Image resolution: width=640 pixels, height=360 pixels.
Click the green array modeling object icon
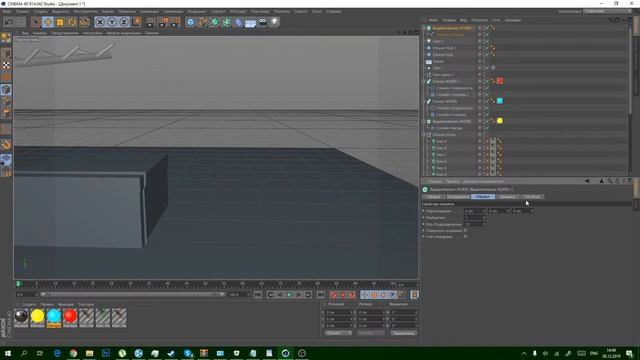point(227,22)
